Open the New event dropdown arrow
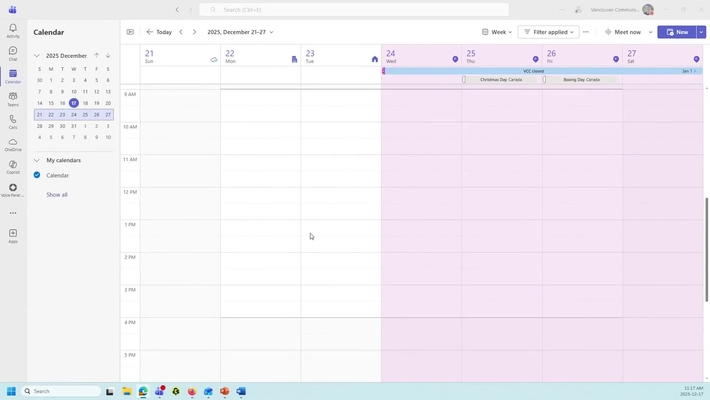710x400 pixels. 701,32
